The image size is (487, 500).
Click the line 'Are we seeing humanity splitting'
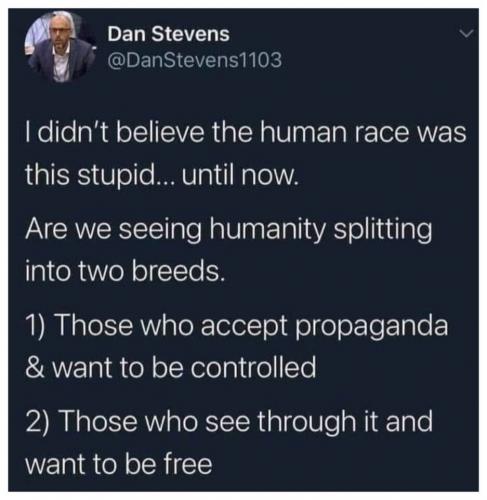(x=229, y=229)
